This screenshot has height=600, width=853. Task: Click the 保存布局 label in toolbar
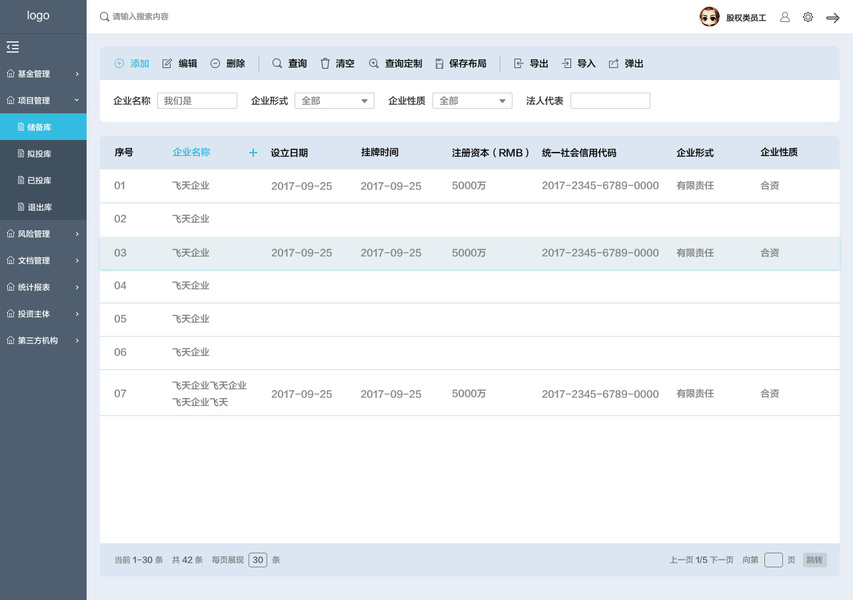pyautogui.click(x=467, y=64)
